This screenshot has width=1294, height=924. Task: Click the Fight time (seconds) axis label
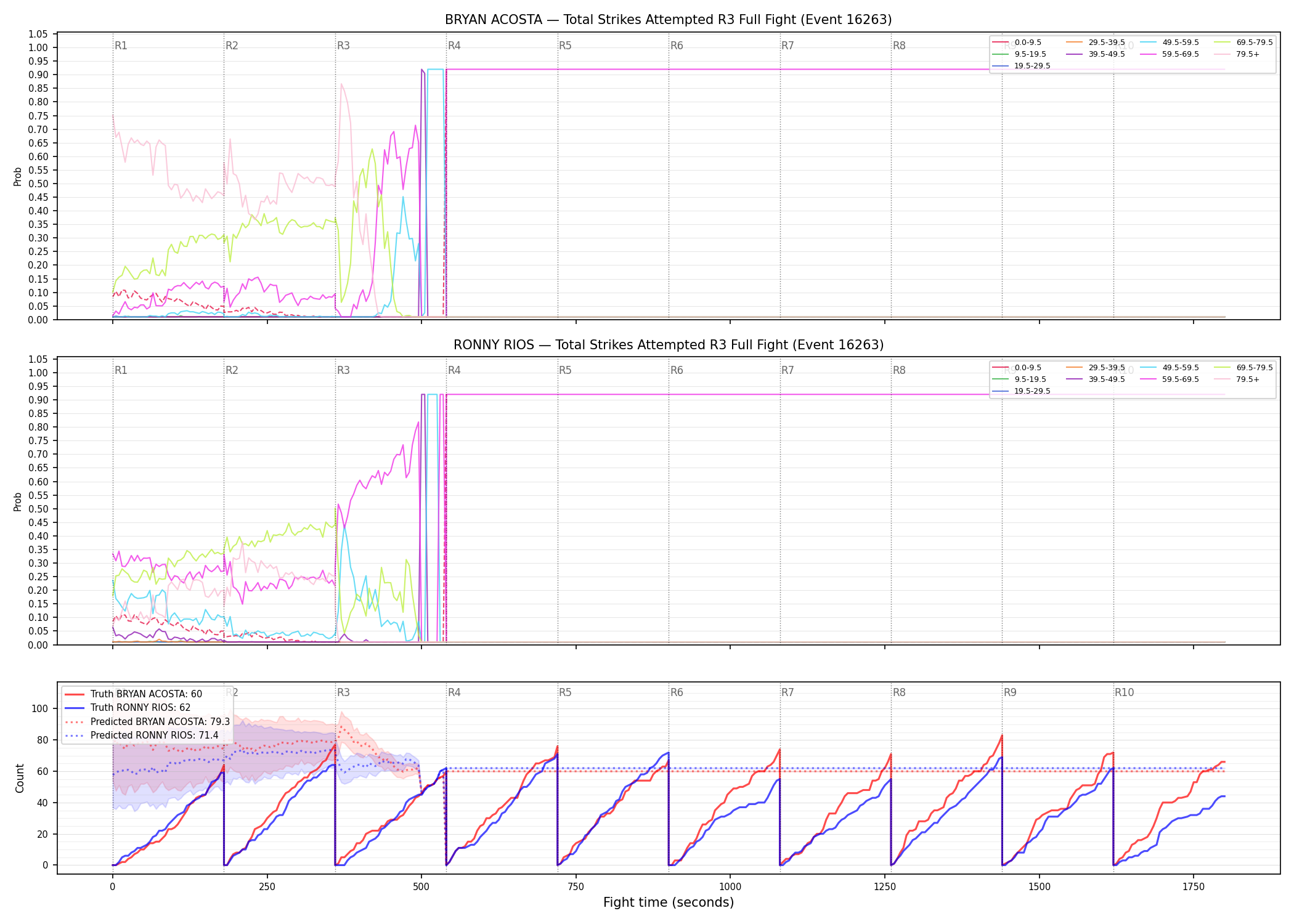point(669,902)
